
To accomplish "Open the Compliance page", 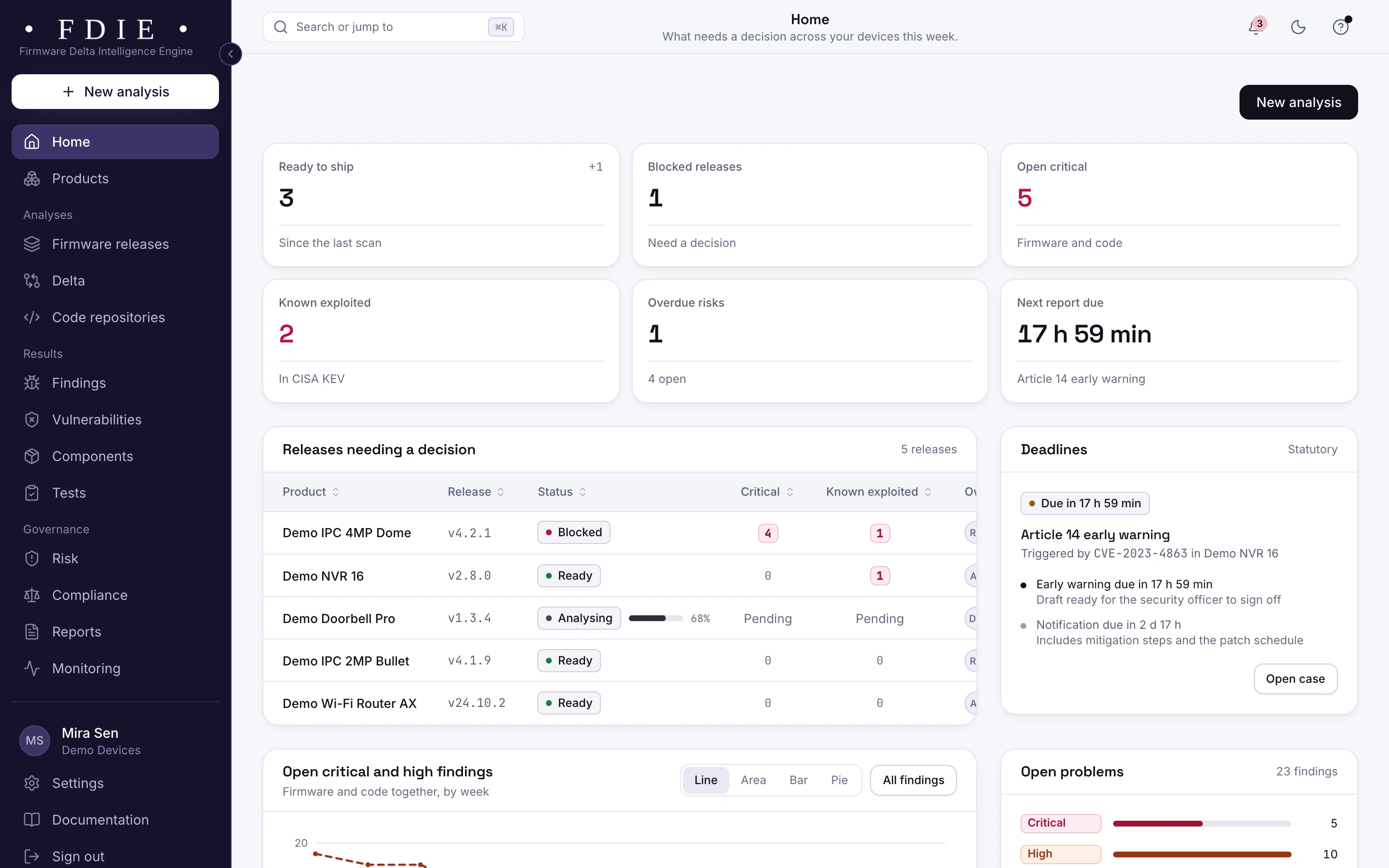I will [115, 596].
